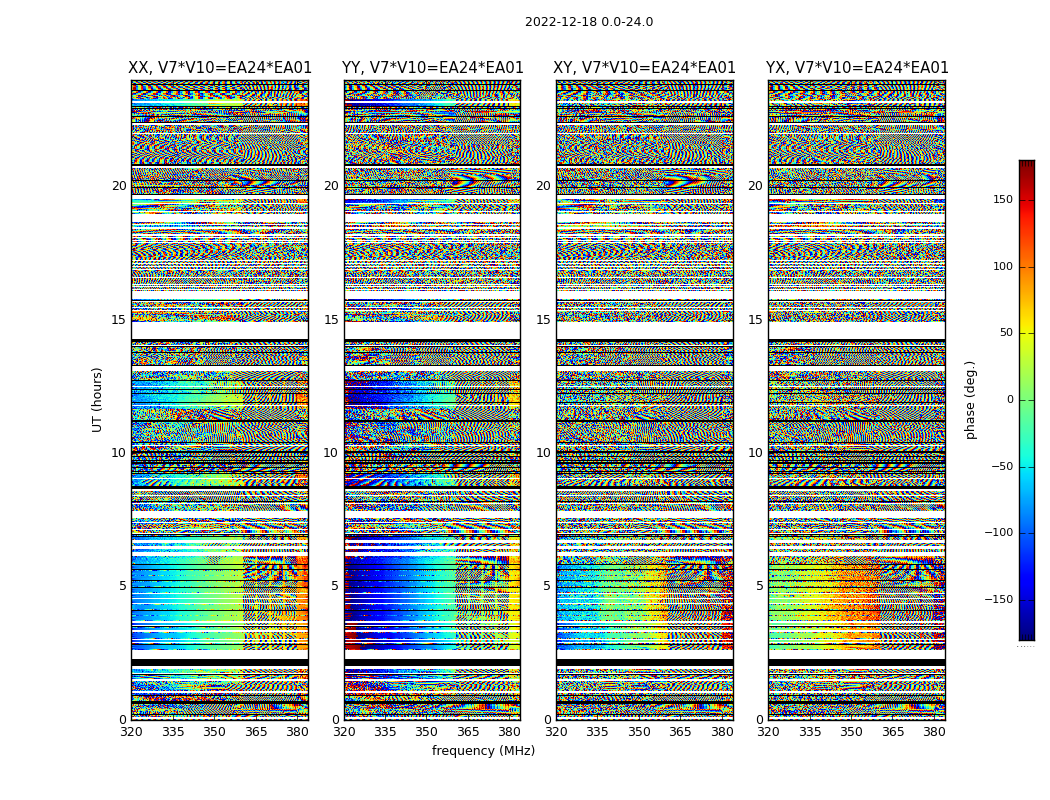Click the positive 150 colorbar tick label

[x=1003, y=199]
